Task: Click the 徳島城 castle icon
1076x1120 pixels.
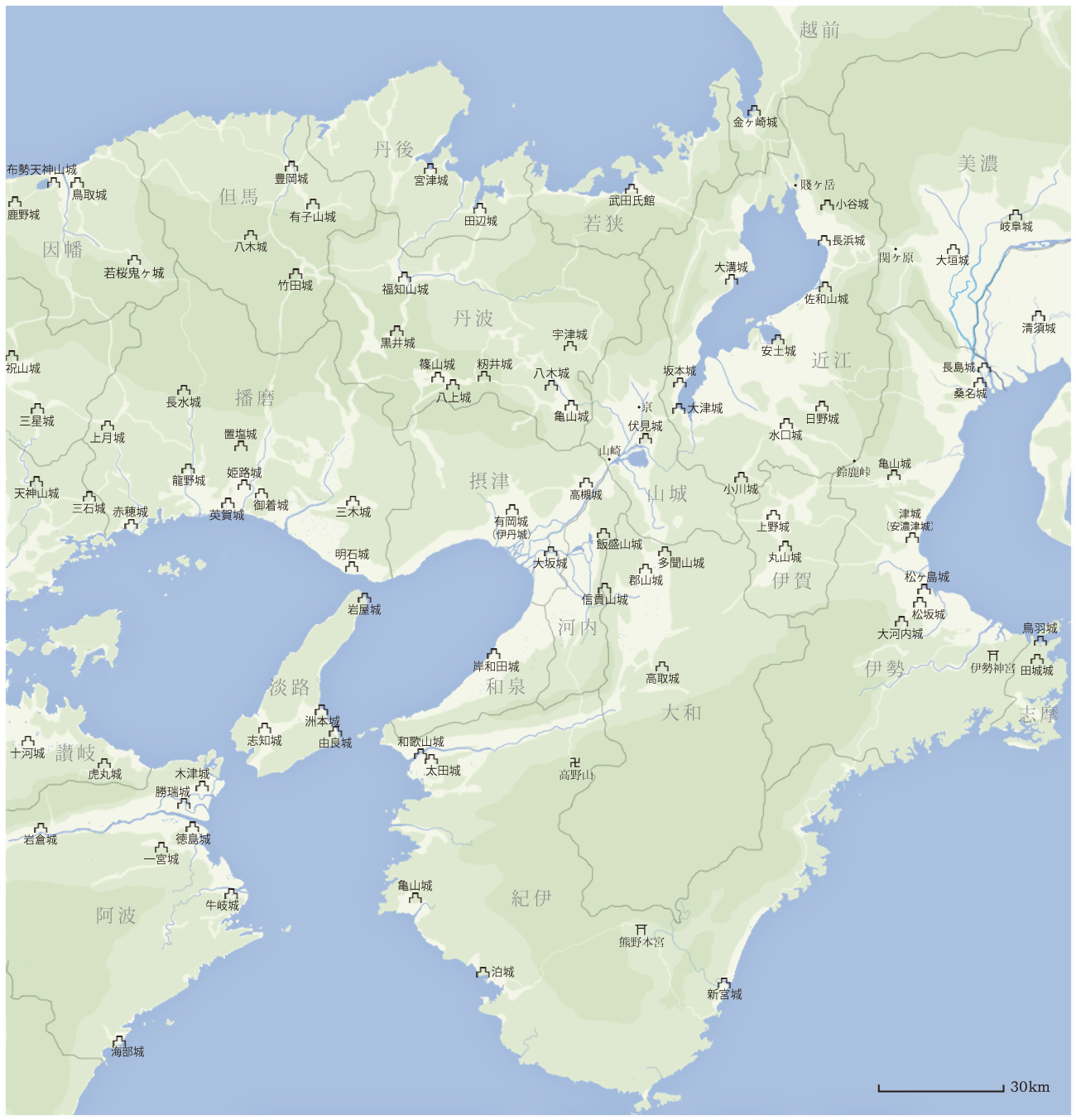Action: (192, 827)
